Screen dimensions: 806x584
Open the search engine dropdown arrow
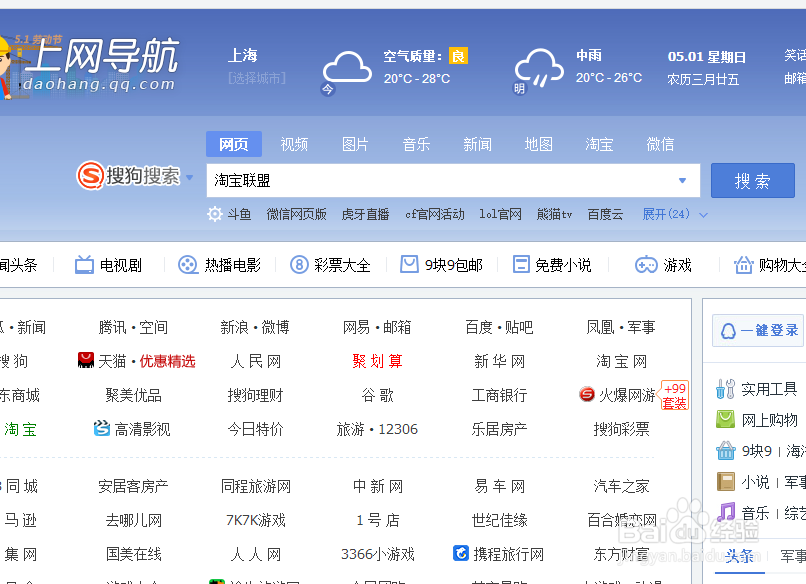point(190,177)
